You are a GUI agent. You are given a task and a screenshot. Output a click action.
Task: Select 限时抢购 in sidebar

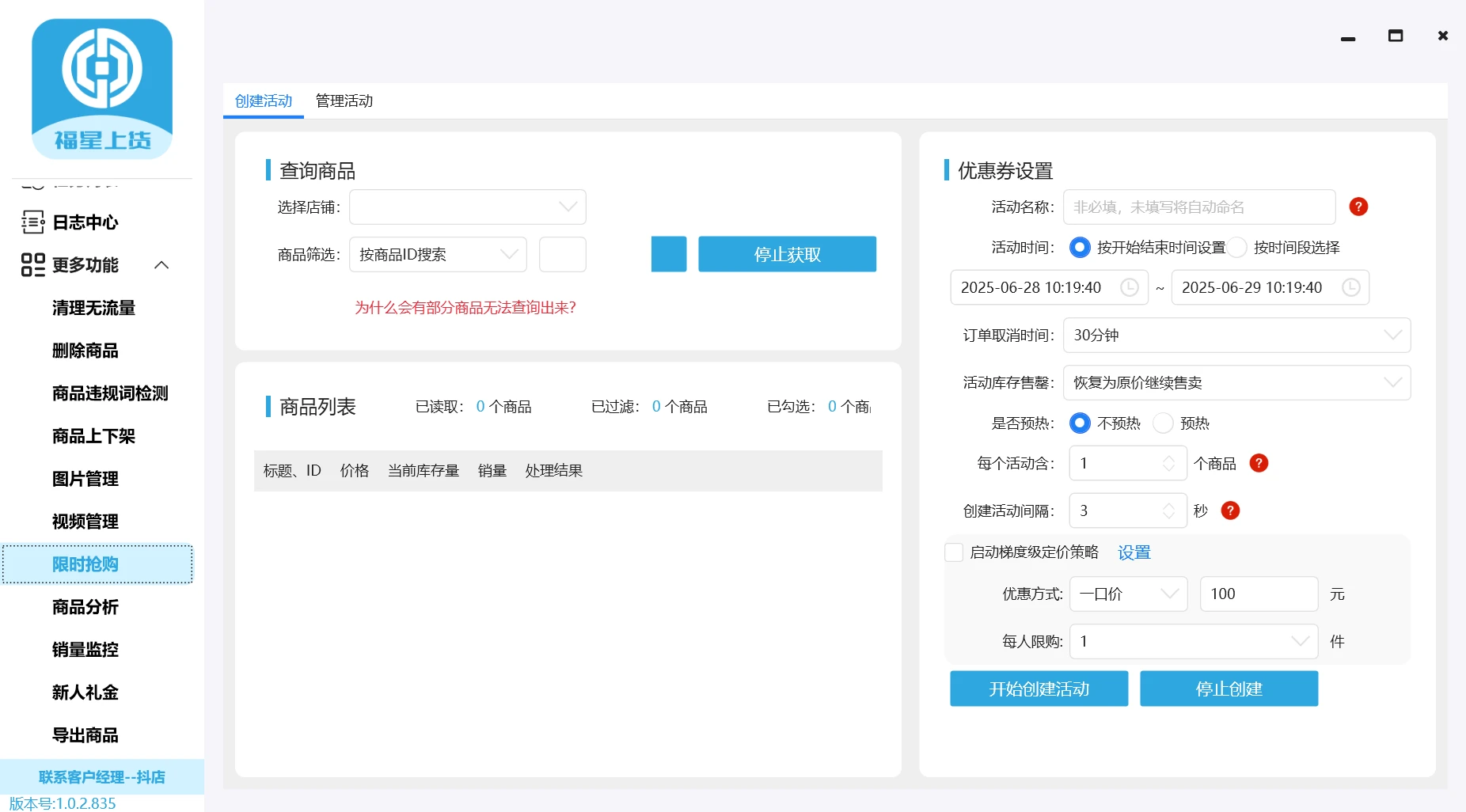97,564
